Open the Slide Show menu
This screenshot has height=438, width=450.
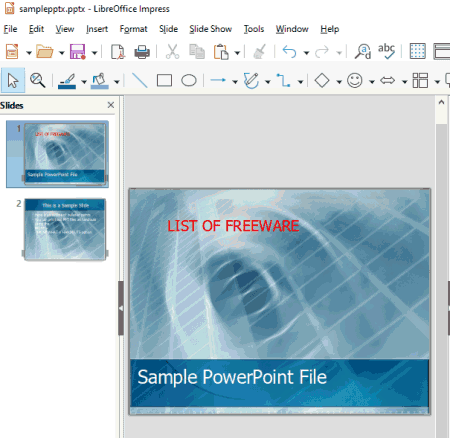click(211, 29)
